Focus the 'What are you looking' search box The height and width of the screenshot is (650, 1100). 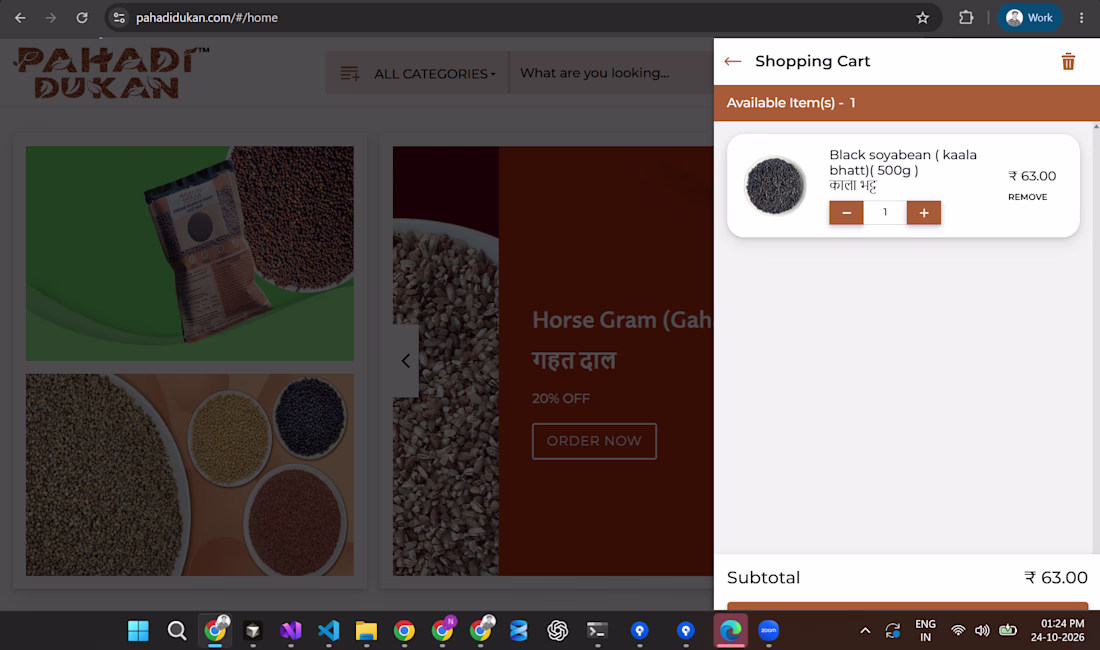pos(610,73)
